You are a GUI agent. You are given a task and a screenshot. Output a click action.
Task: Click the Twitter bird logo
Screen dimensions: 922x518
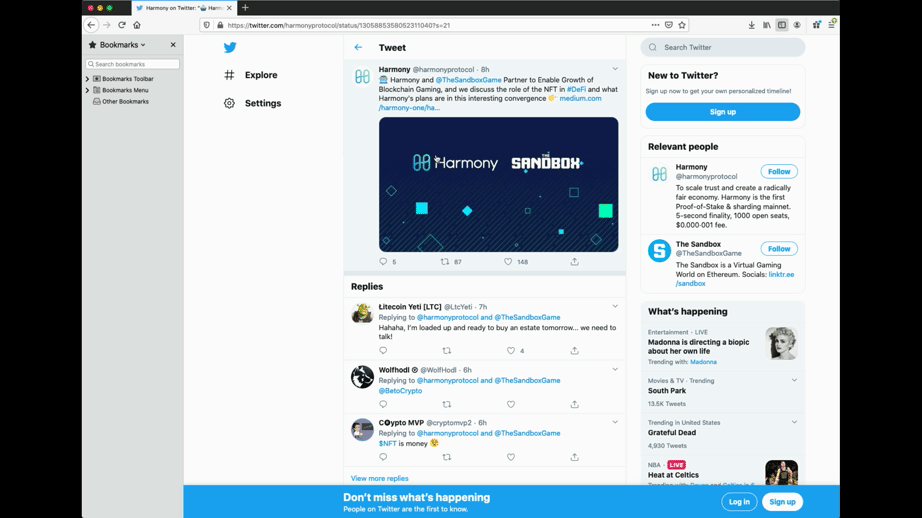pyautogui.click(x=230, y=47)
